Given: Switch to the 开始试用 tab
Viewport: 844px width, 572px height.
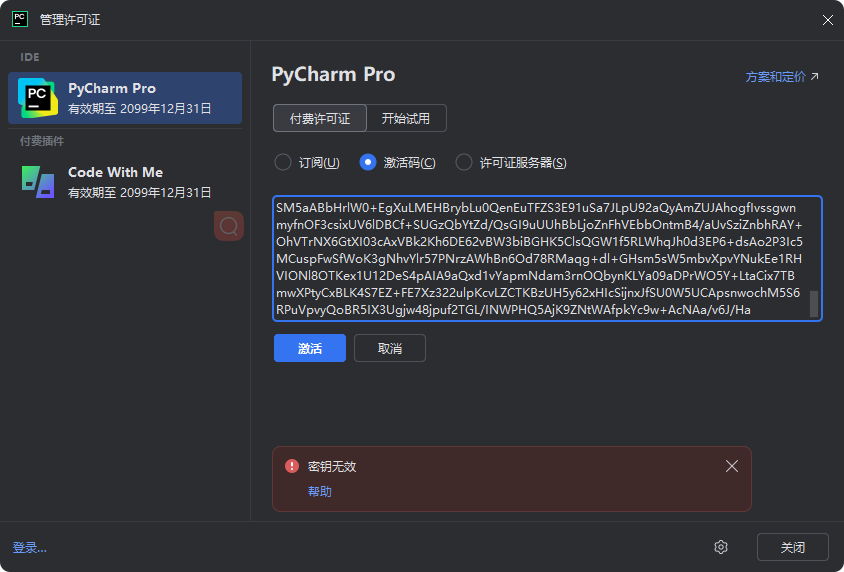Looking at the screenshot, I should [x=406, y=118].
